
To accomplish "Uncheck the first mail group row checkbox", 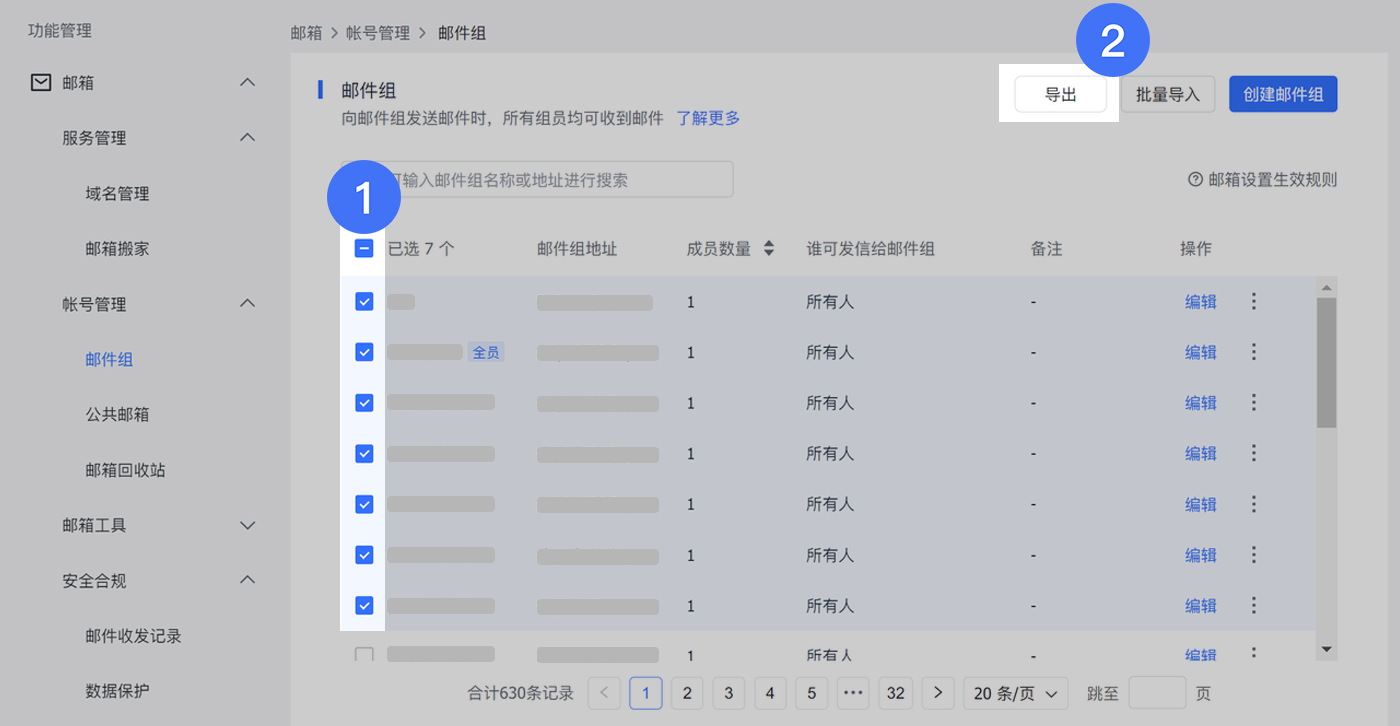I will click(x=364, y=301).
